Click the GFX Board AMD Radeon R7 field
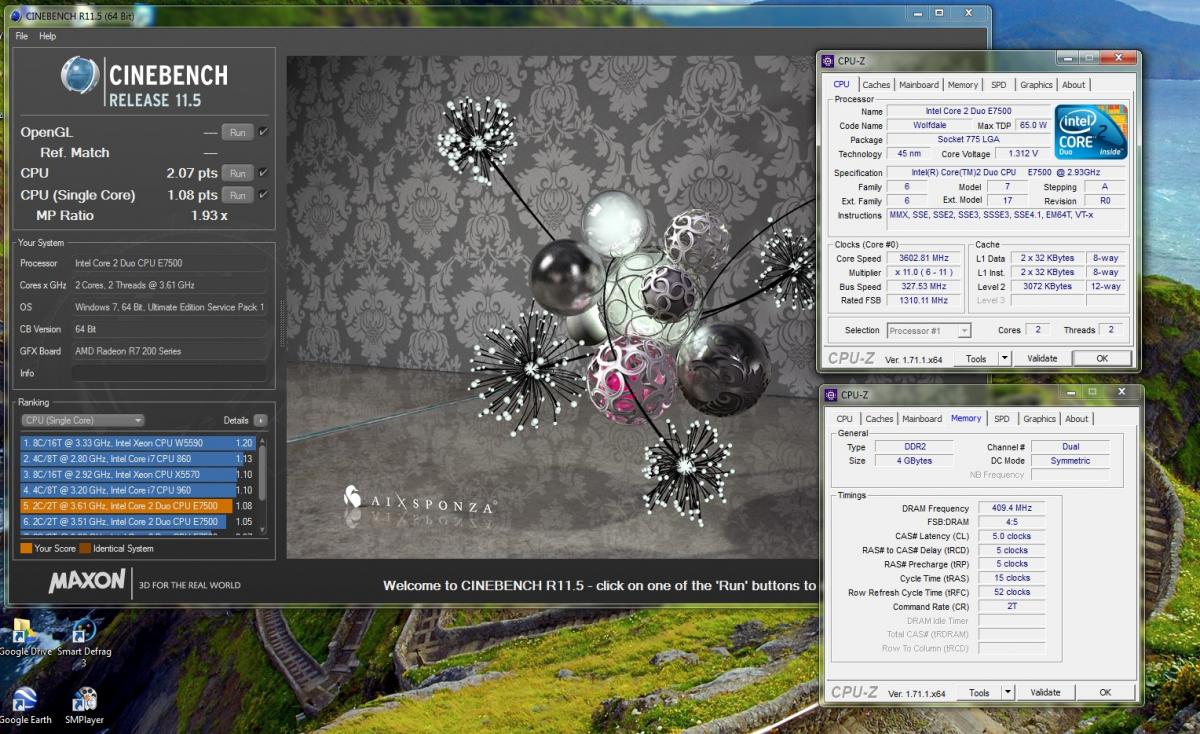This screenshot has height=734, width=1200. tap(169, 351)
